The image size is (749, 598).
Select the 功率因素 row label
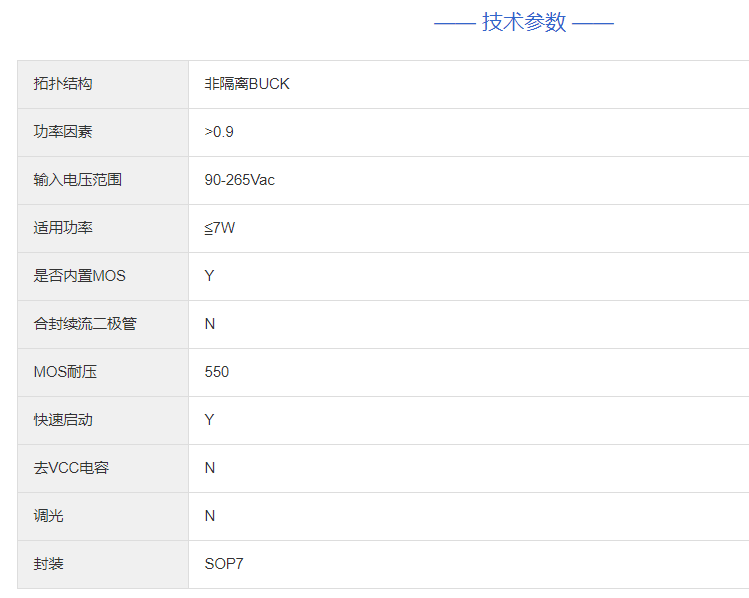tap(63, 132)
